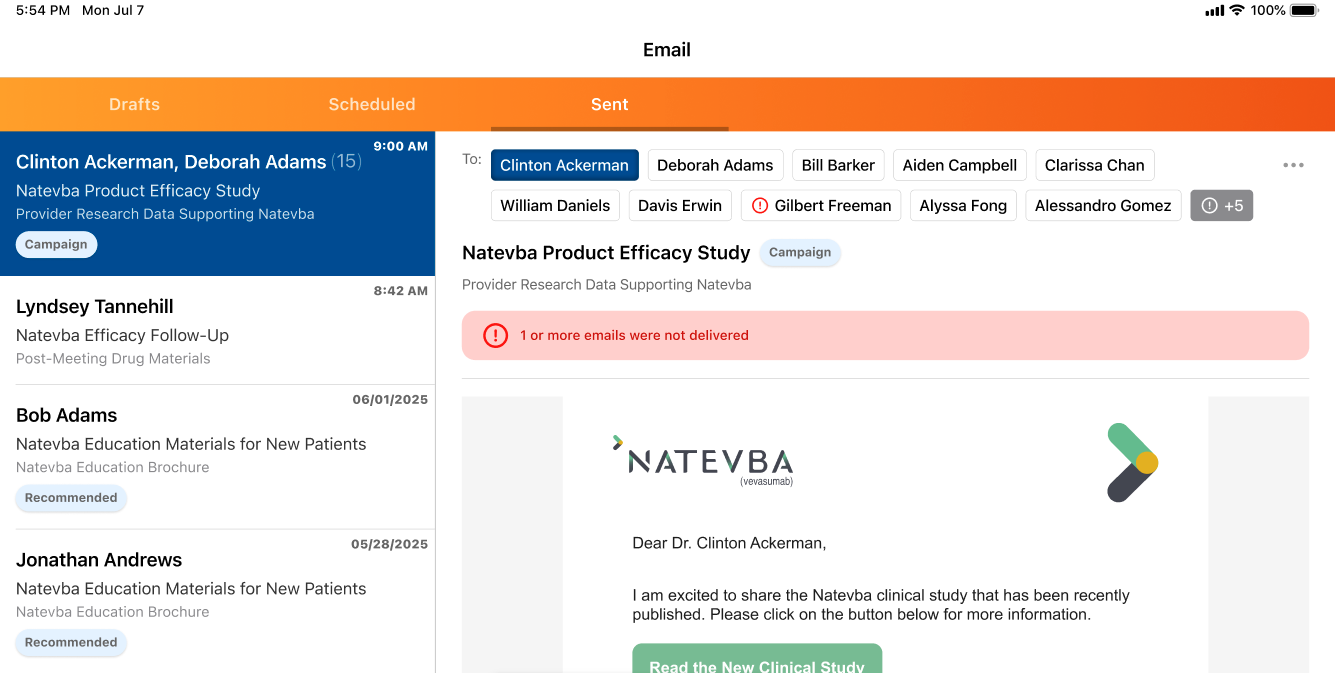This screenshot has width=1335, height=673.
Task: Click the green arrow brand graphic
Action: 1132,462
